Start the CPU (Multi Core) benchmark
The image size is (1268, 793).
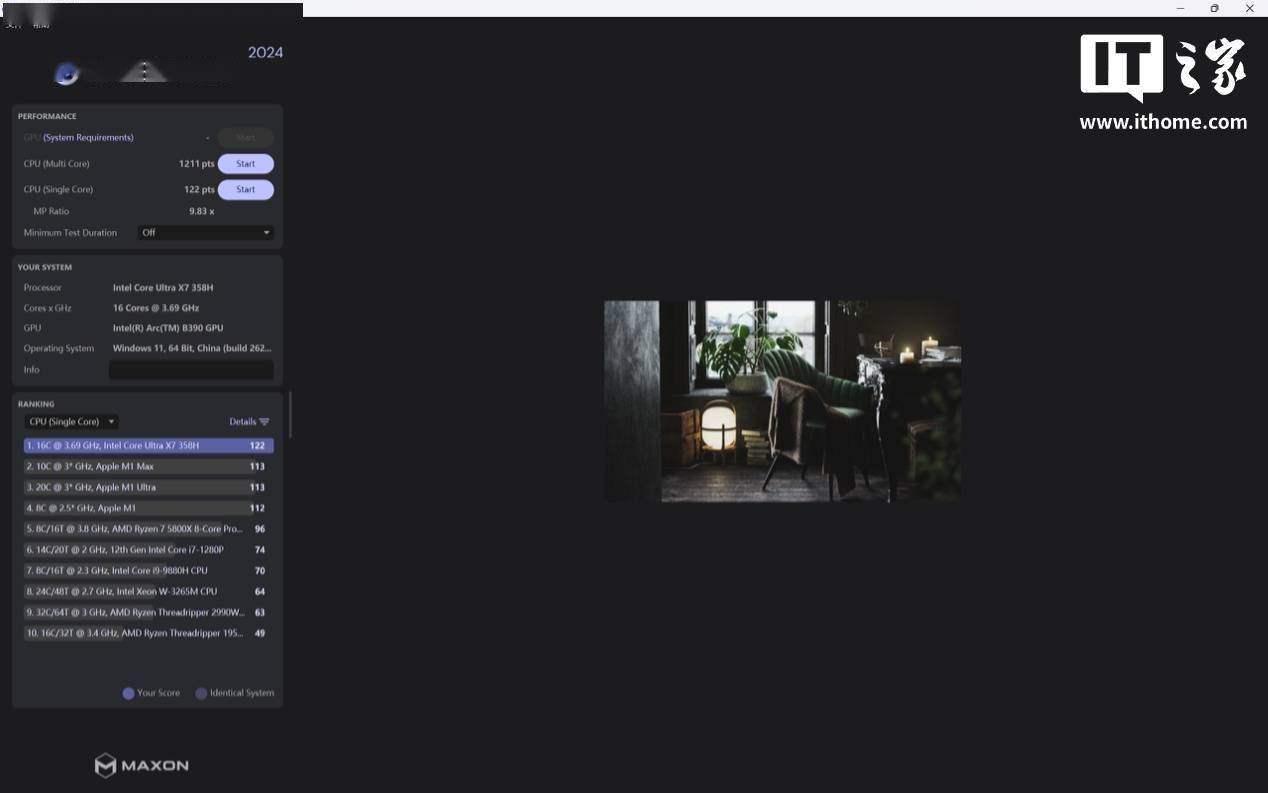245,164
